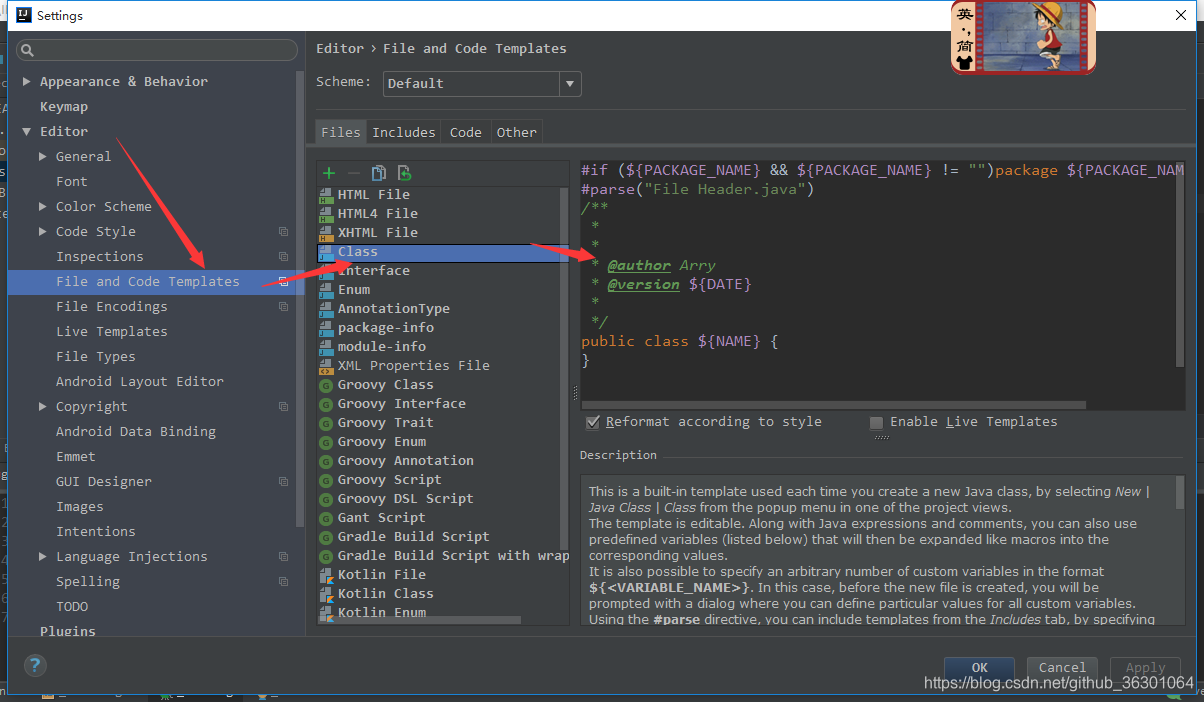1204x702 pixels.
Task: Click the Cancel button
Action: pyautogui.click(x=1062, y=668)
